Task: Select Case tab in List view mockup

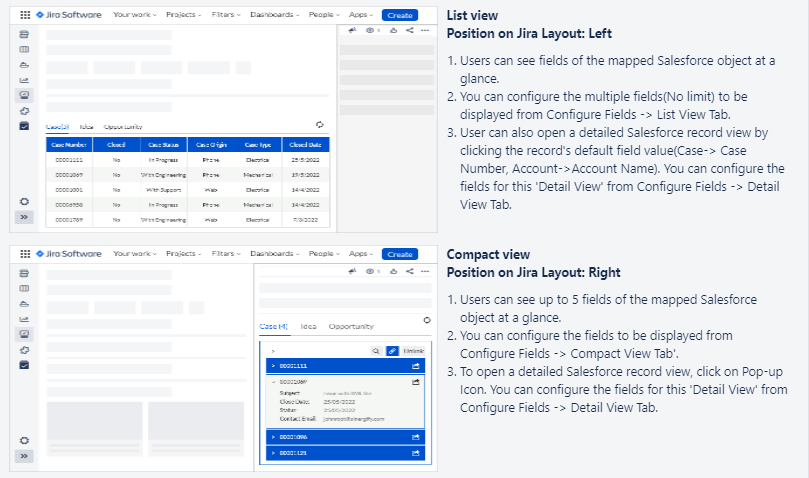Action: (57, 126)
